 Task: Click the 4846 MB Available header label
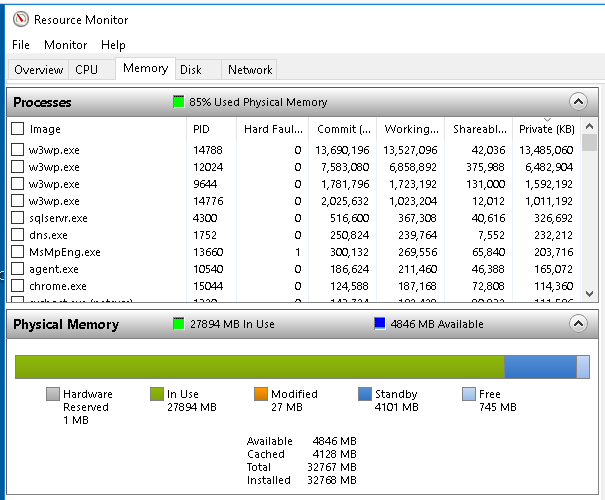tap(437, 324)
